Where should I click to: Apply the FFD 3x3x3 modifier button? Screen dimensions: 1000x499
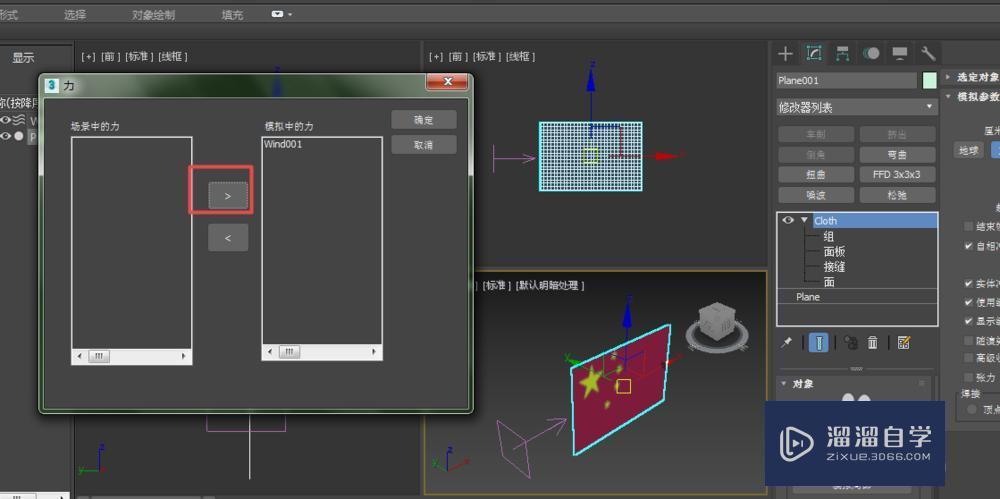pos(897,174)
